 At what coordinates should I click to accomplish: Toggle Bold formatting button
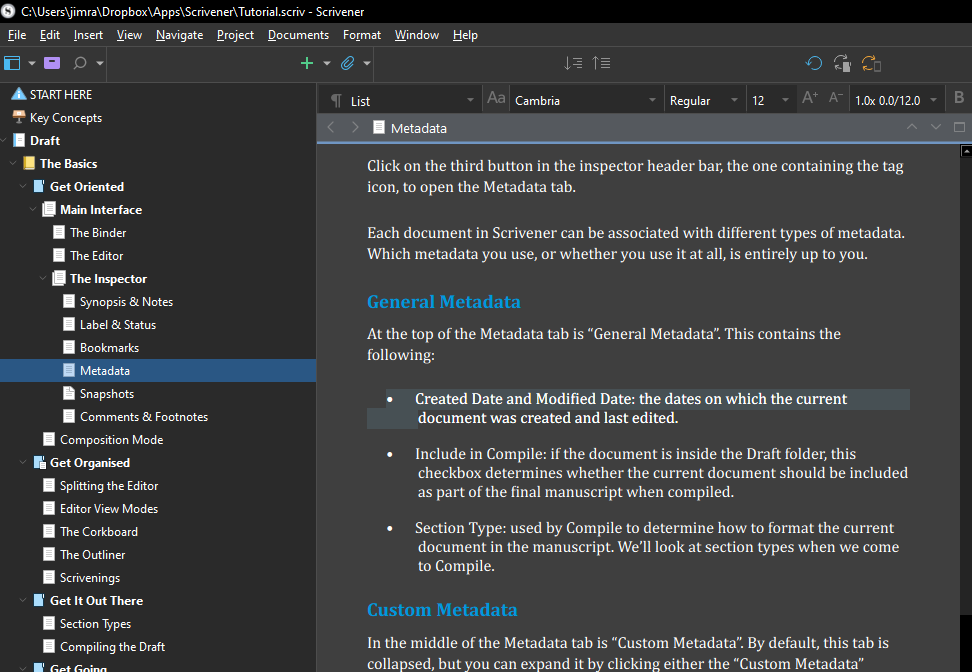959,99
